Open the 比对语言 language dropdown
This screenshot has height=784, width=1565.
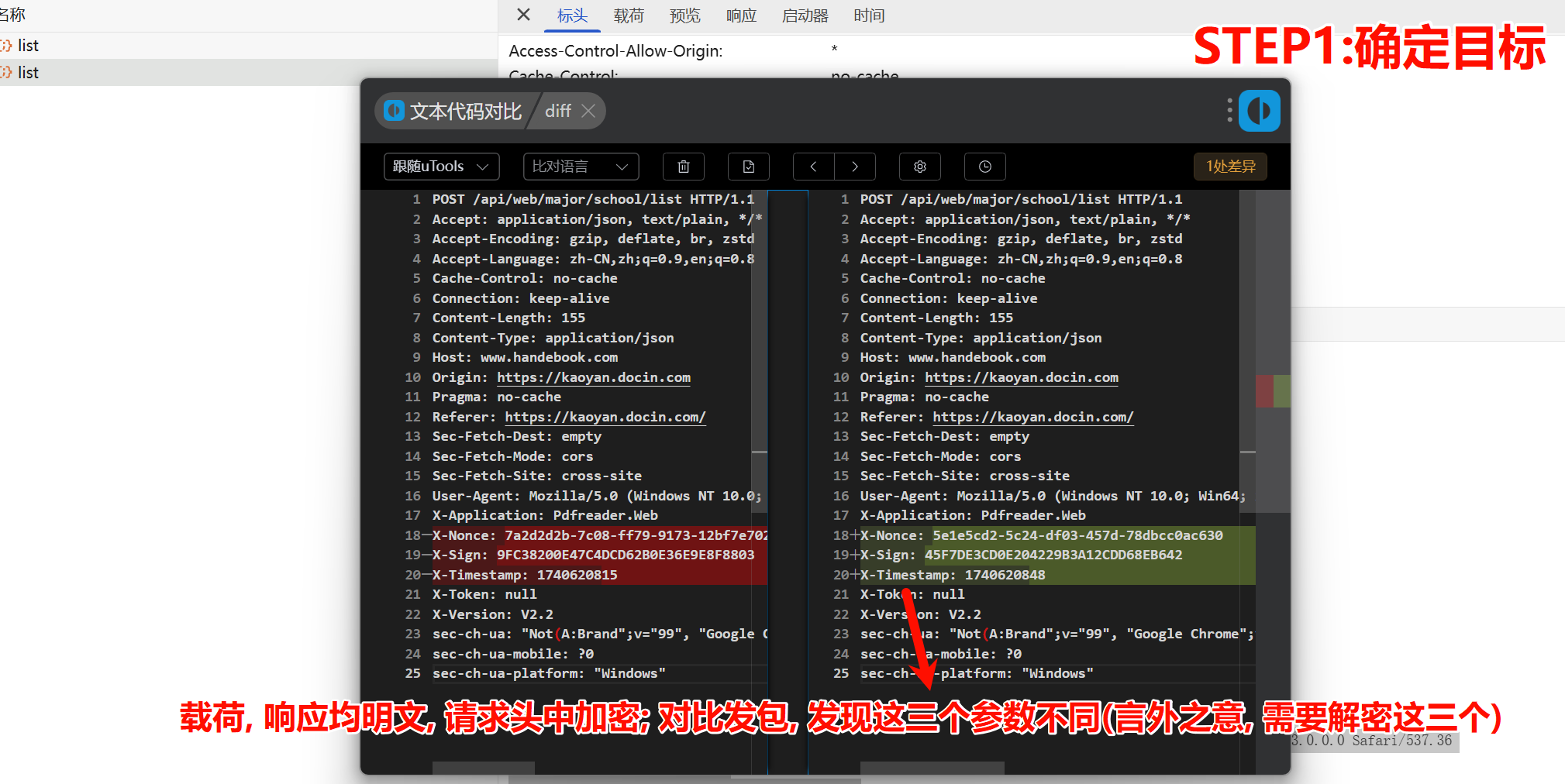[x=581, y=167]
